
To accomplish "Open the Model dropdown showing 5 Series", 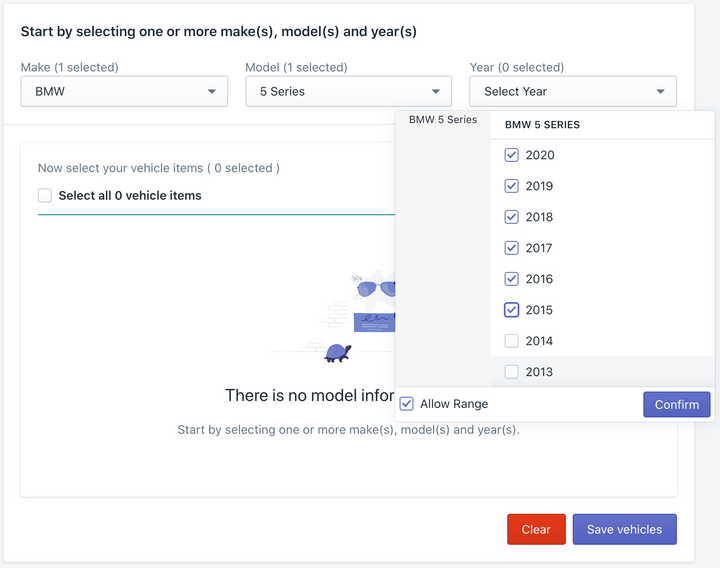I will [349, 91].
